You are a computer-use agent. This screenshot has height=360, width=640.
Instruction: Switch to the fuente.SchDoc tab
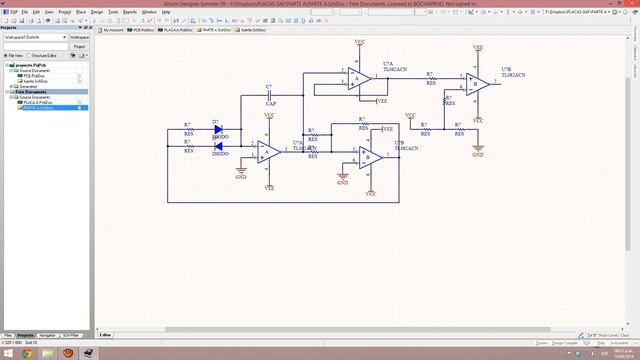pyautogui.click(x=250, y=30)
